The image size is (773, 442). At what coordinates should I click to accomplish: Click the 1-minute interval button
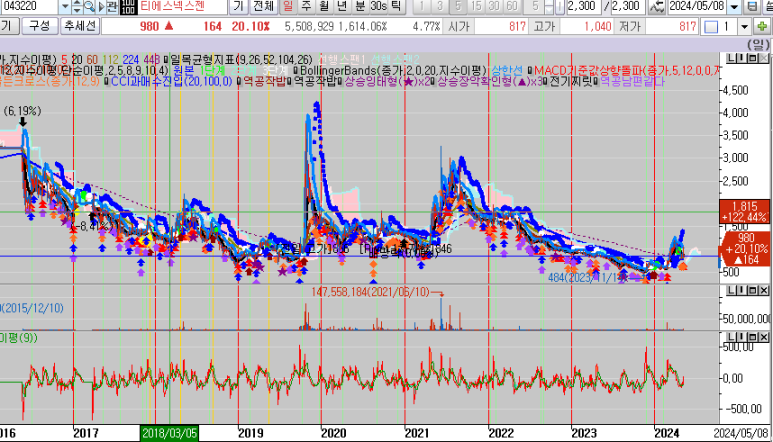[422, 6]
